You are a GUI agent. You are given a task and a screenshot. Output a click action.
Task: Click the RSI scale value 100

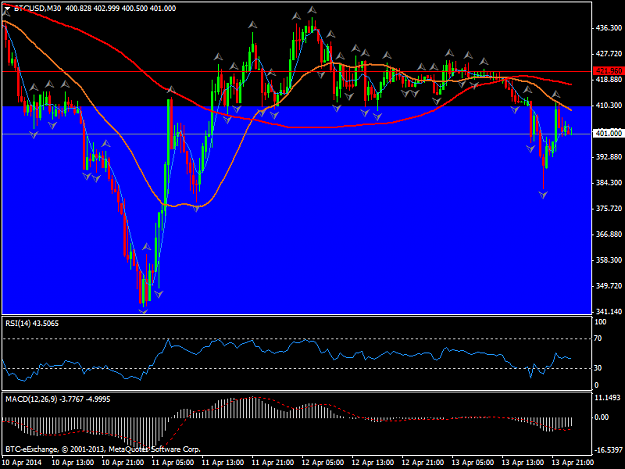[600, 322]
